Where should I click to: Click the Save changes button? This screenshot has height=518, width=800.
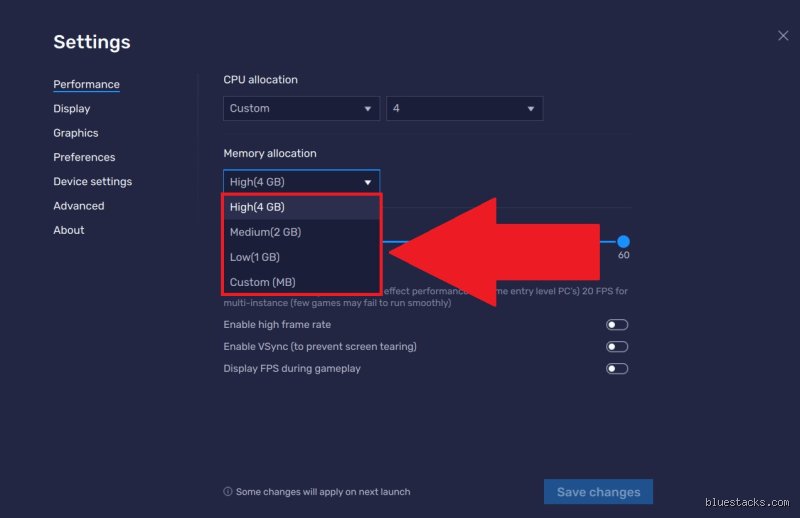pyautogui.click(x=598, y=492)
